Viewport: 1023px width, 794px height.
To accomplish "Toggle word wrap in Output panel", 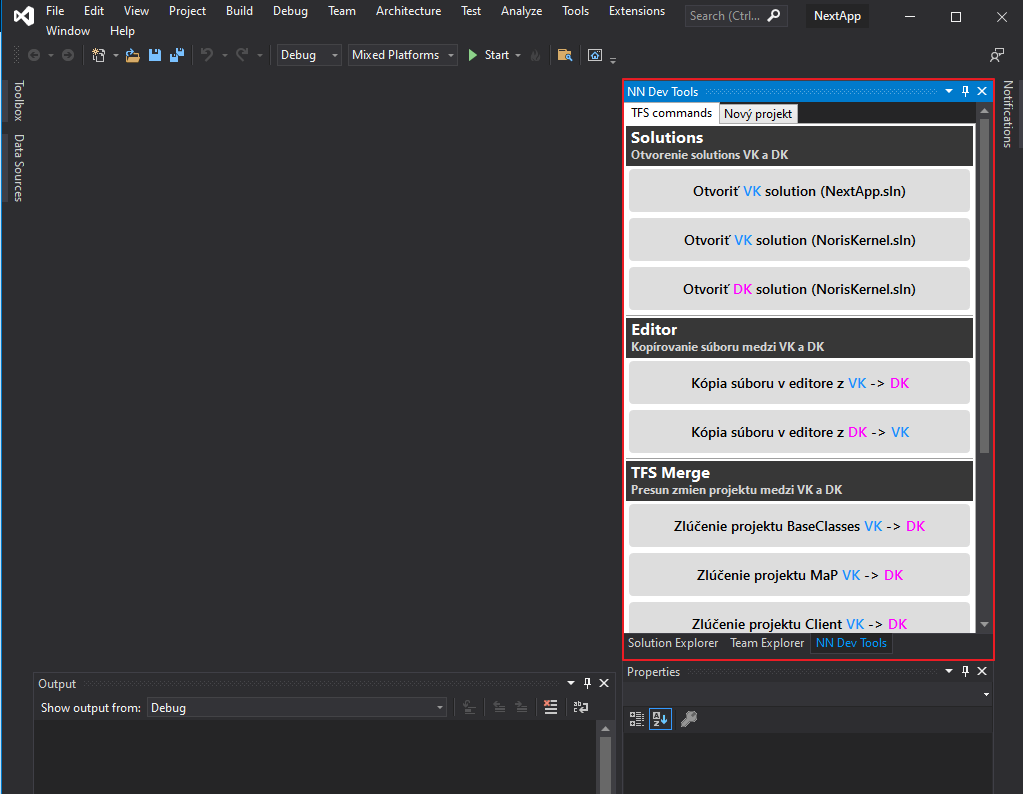I will click(x=580, y=707).
